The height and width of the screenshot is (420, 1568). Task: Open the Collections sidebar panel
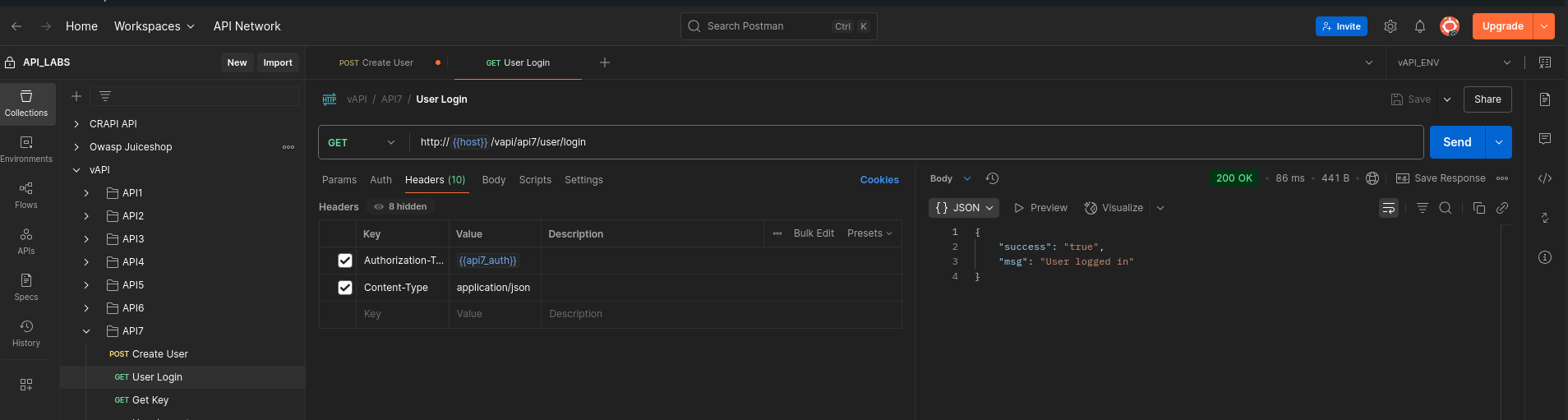tap(26, 104)
